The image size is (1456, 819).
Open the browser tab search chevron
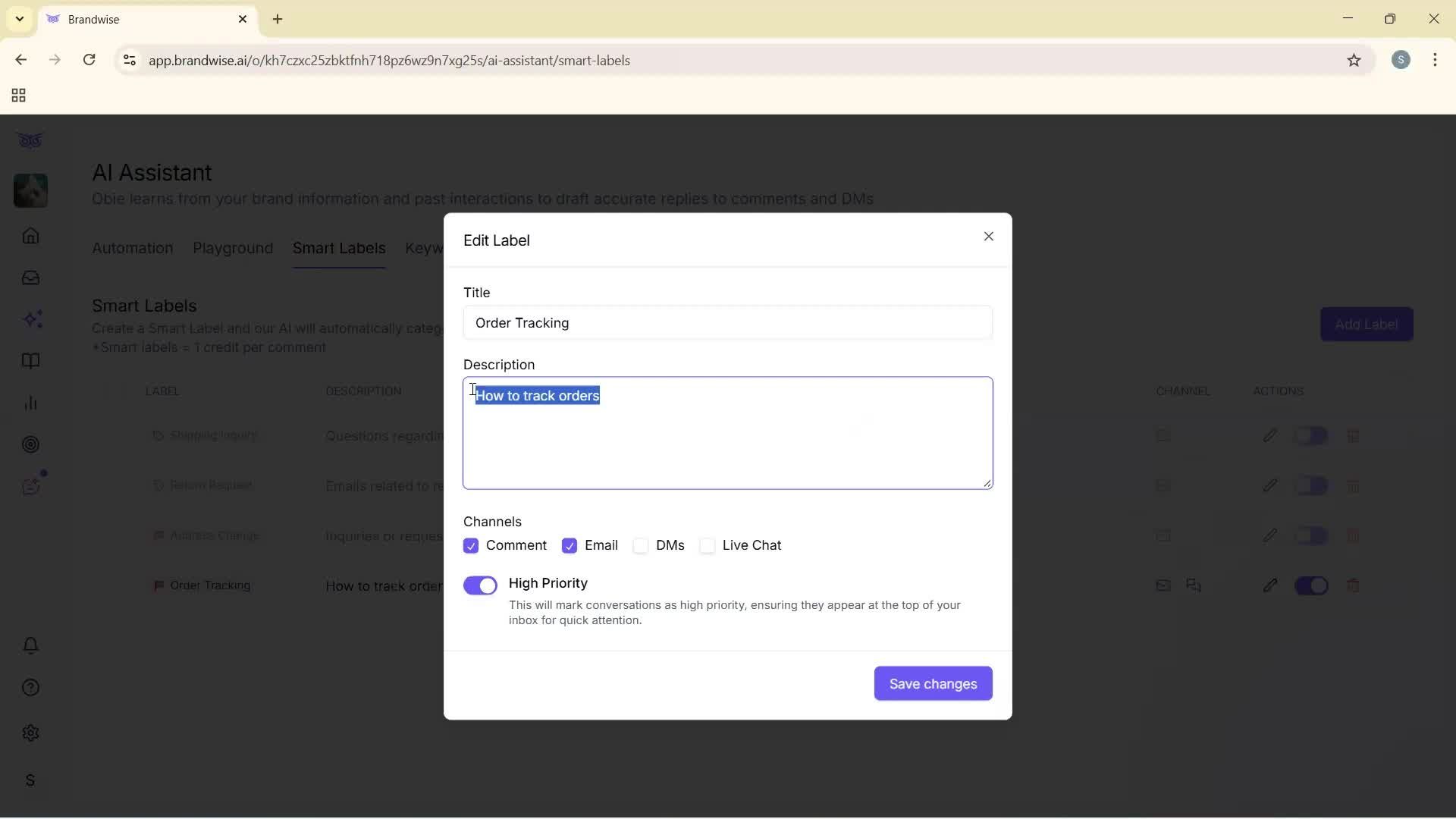pyautogui.click(x=19, y=19)
